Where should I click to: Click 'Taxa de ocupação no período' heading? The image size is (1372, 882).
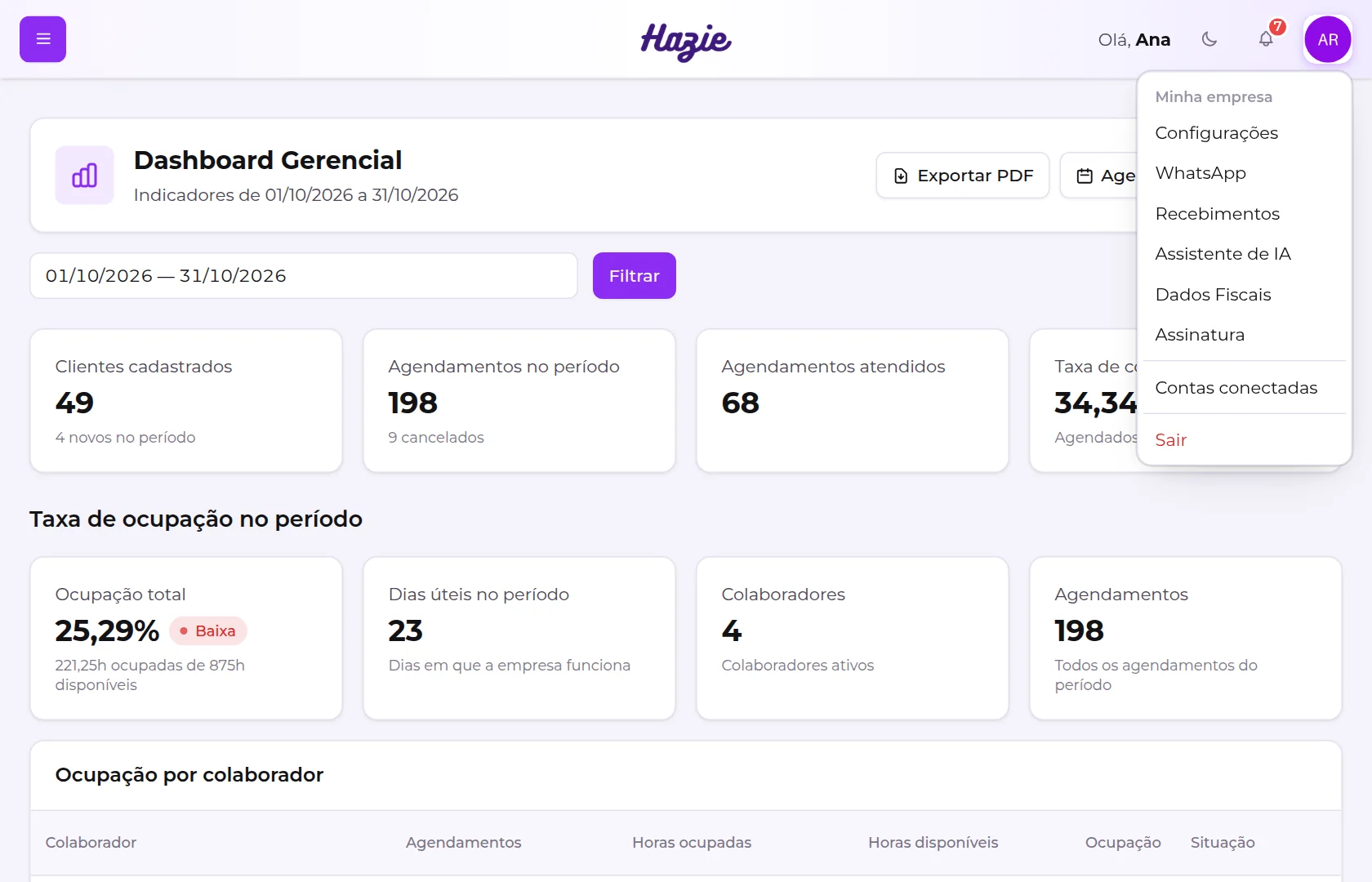[196, 519]
